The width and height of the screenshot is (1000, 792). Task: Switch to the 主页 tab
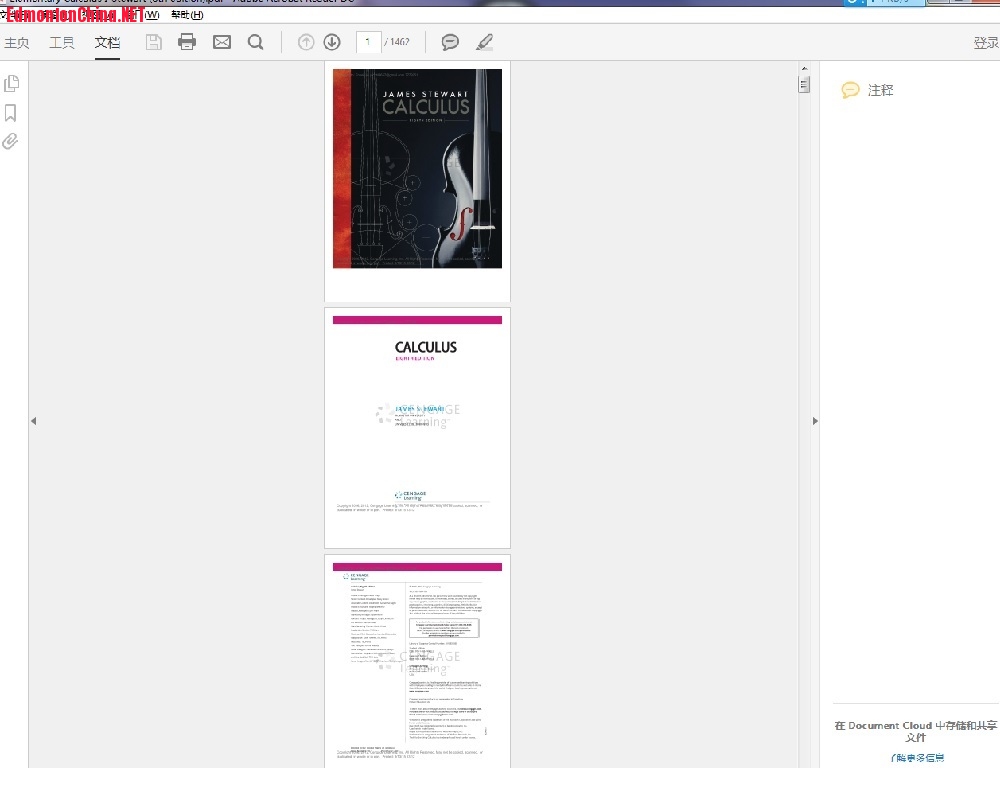click(x=17, y=43)
